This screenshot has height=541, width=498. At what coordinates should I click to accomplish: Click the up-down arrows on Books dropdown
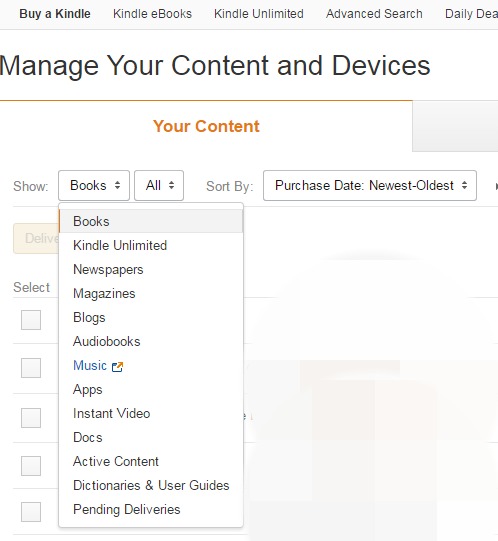click(x=117, y=185)
